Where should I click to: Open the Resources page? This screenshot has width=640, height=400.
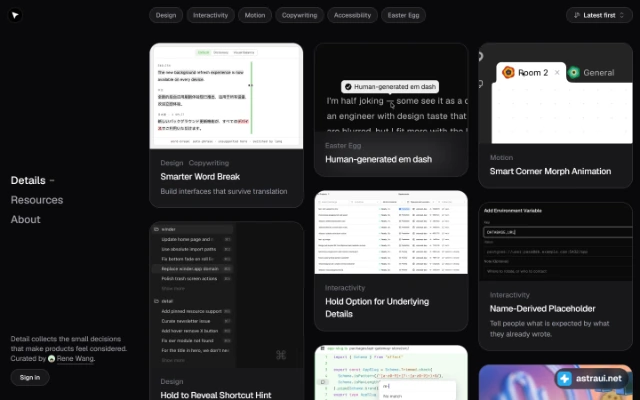tap(37, 200)
